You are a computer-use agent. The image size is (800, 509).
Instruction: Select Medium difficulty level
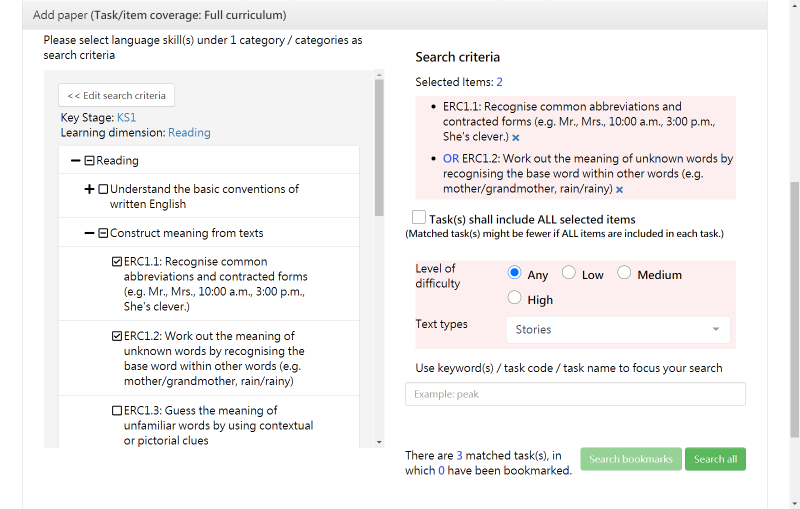pyautogui.click(x=624, y=273)
